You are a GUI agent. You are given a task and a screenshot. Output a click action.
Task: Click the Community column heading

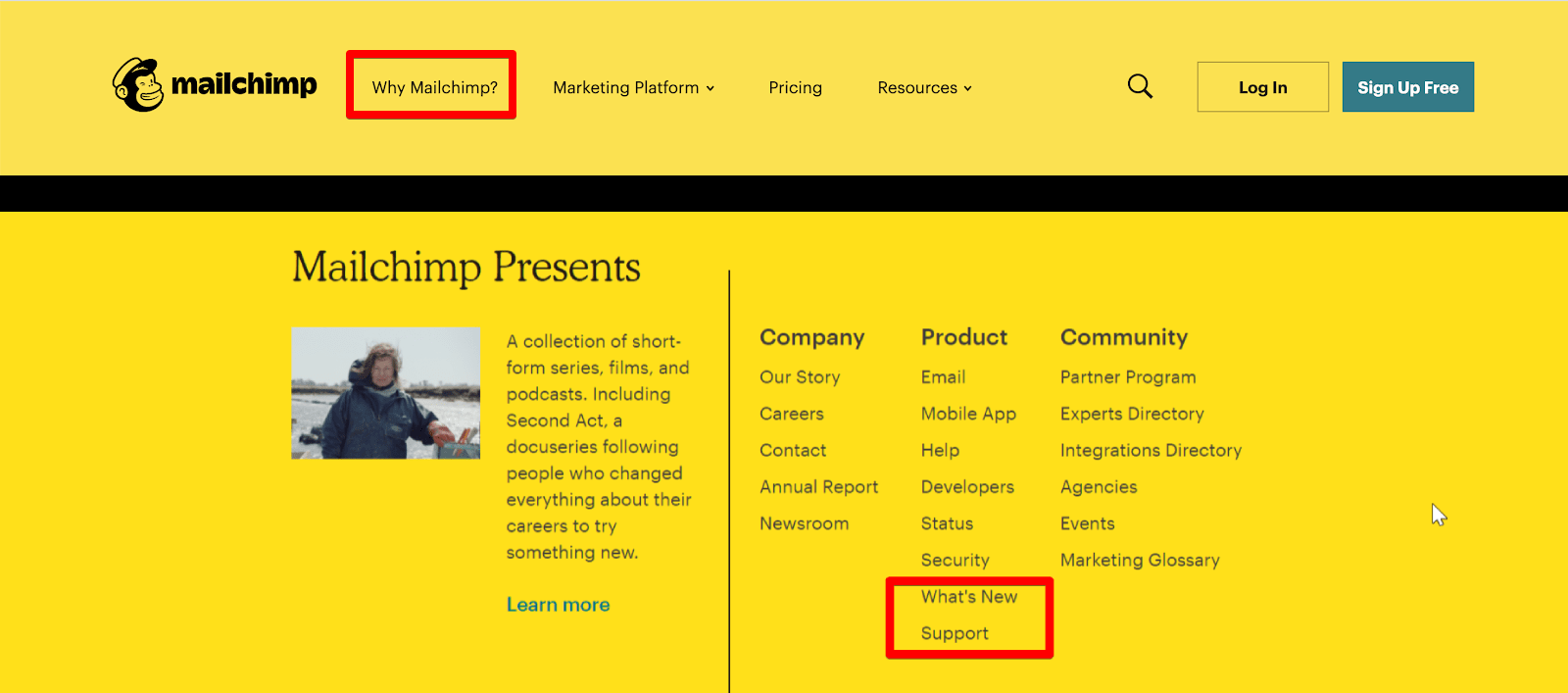[x=1124, y=337]
